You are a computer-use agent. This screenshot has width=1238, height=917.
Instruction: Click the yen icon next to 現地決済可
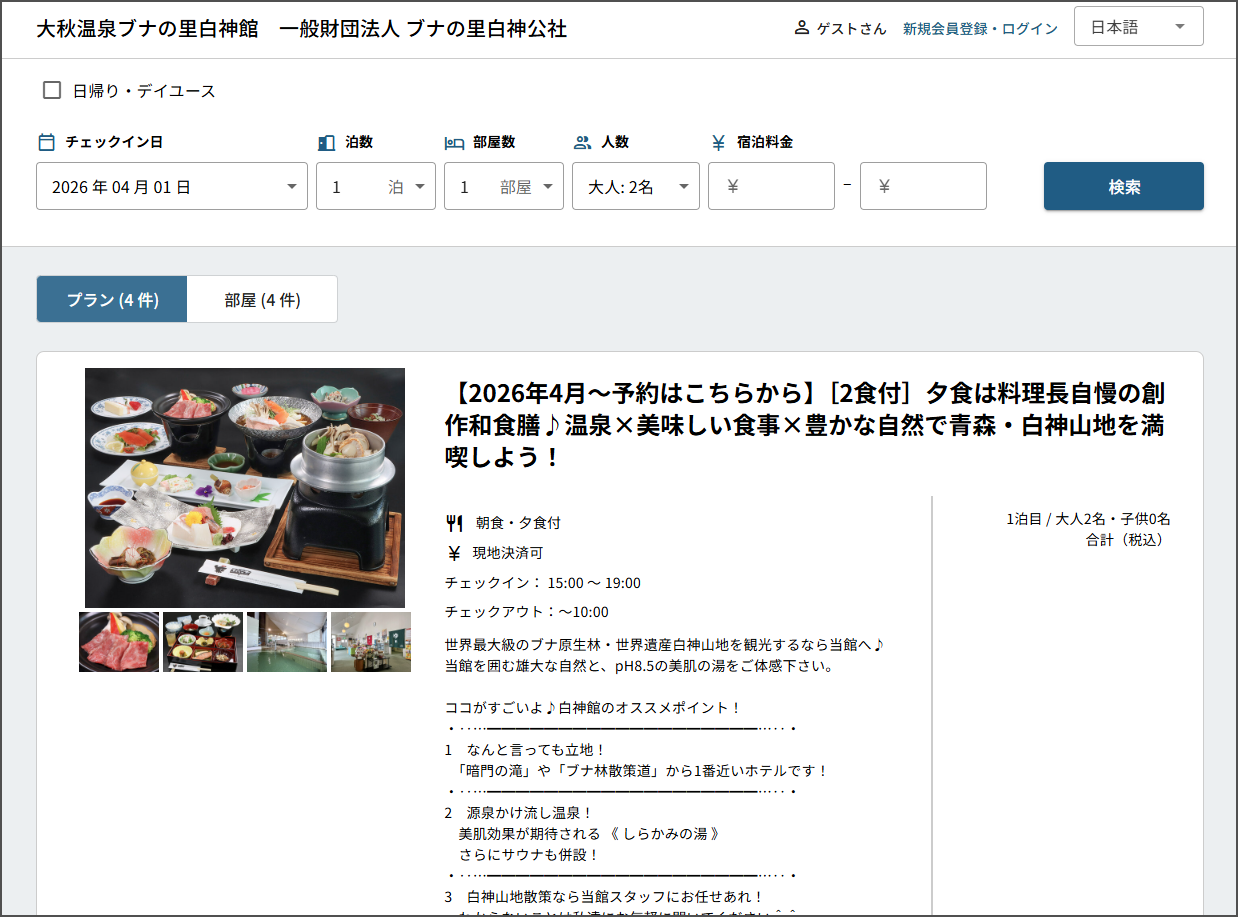(454, 552)
